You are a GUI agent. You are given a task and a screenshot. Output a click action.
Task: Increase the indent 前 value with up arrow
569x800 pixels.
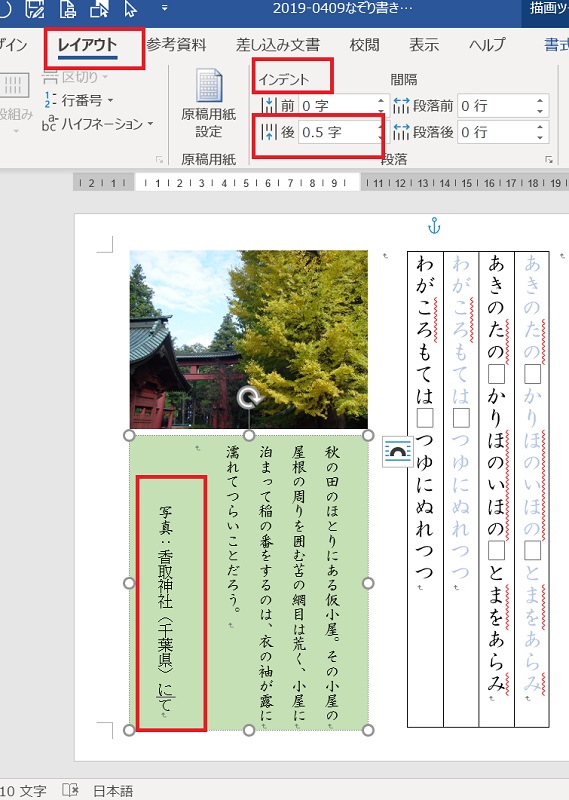point(381,101)
